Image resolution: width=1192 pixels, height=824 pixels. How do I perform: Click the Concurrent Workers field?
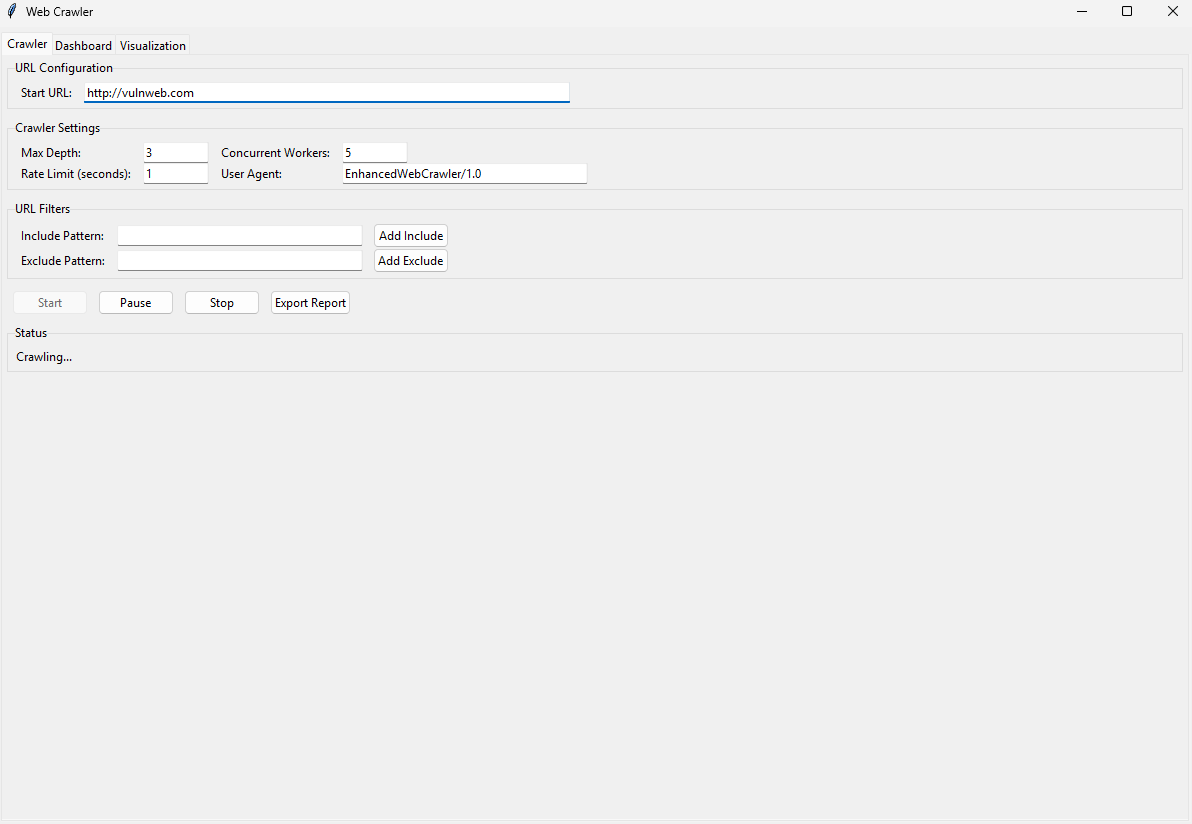tap(375, 153)
